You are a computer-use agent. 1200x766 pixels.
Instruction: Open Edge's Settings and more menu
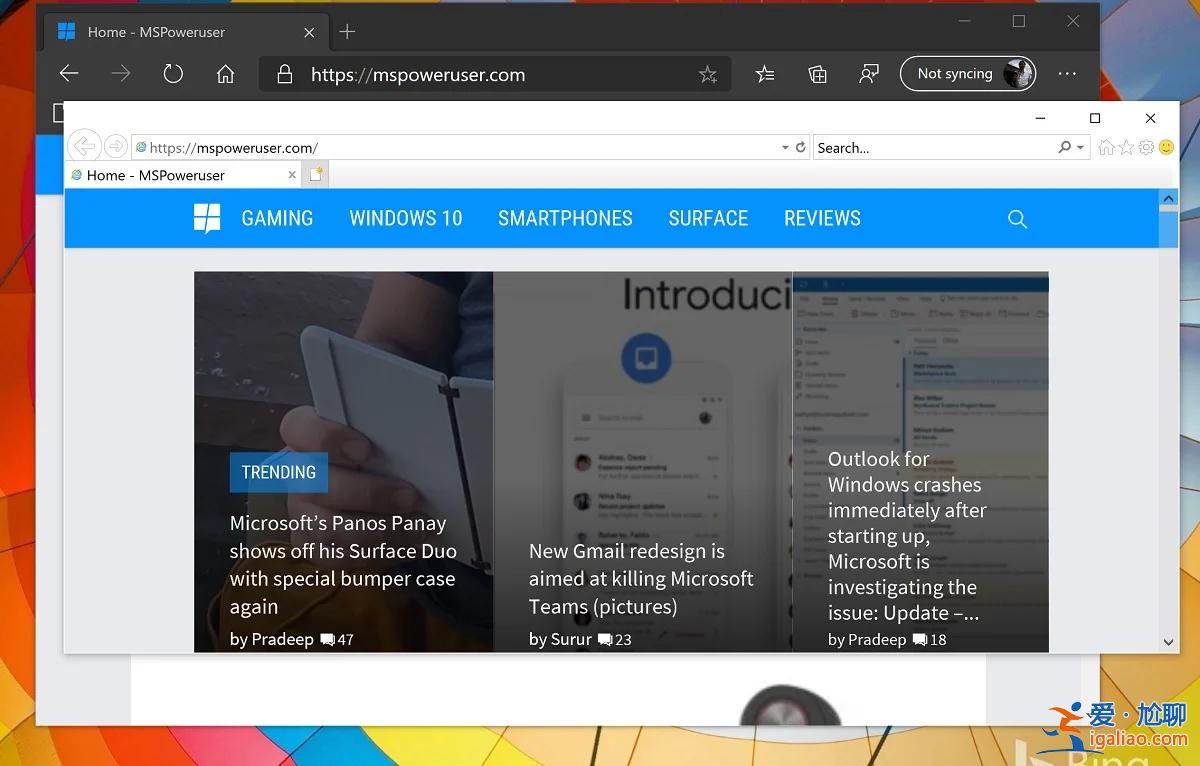coord(1067,74)
